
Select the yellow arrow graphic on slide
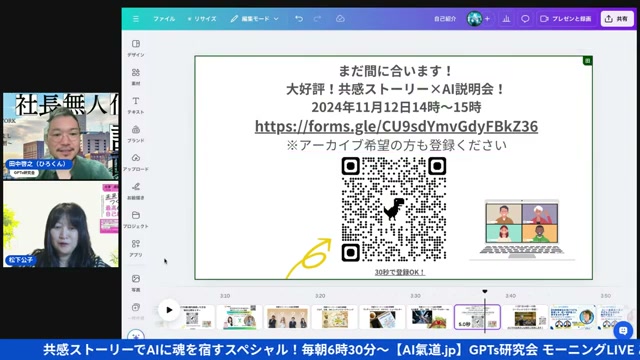[x=309, y=258]
